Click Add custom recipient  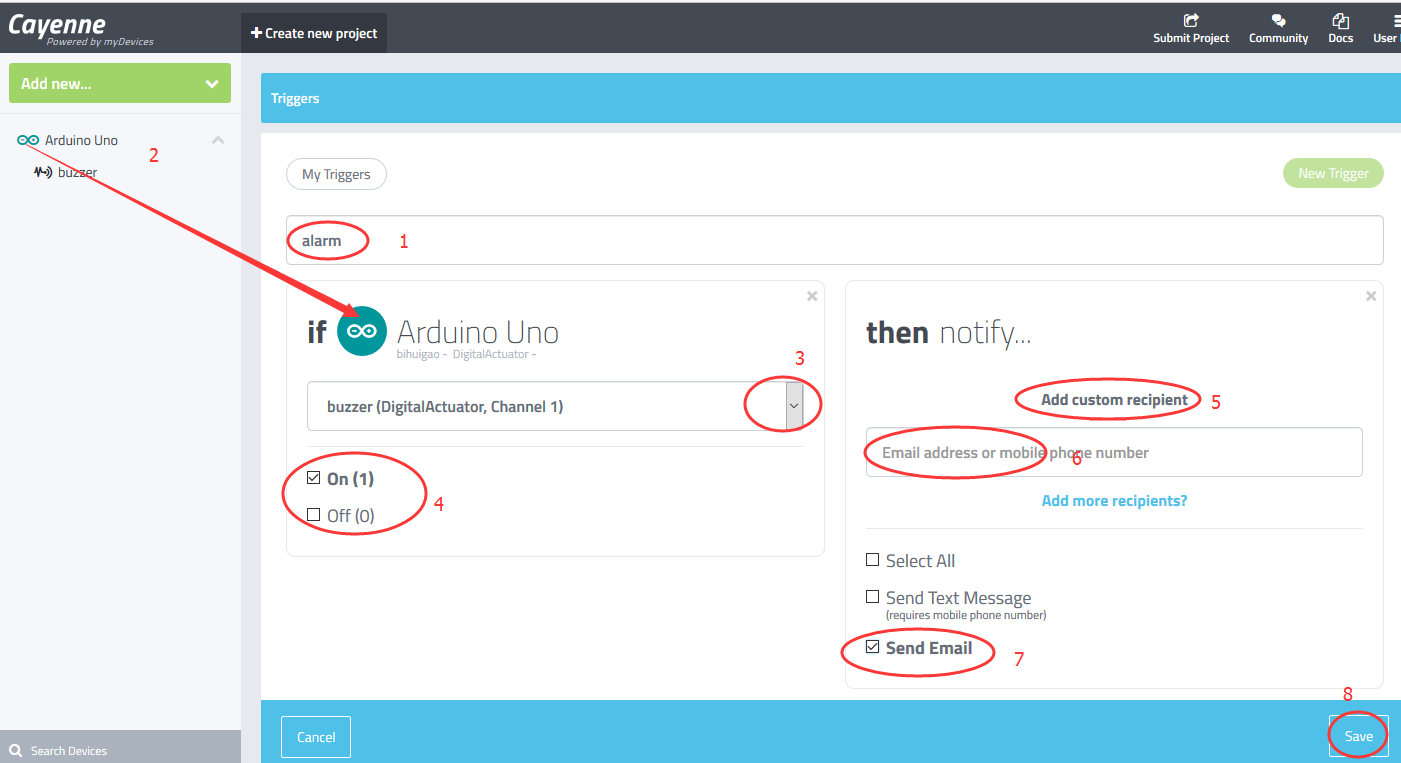pyautogui.click(x=1114, y=399)
